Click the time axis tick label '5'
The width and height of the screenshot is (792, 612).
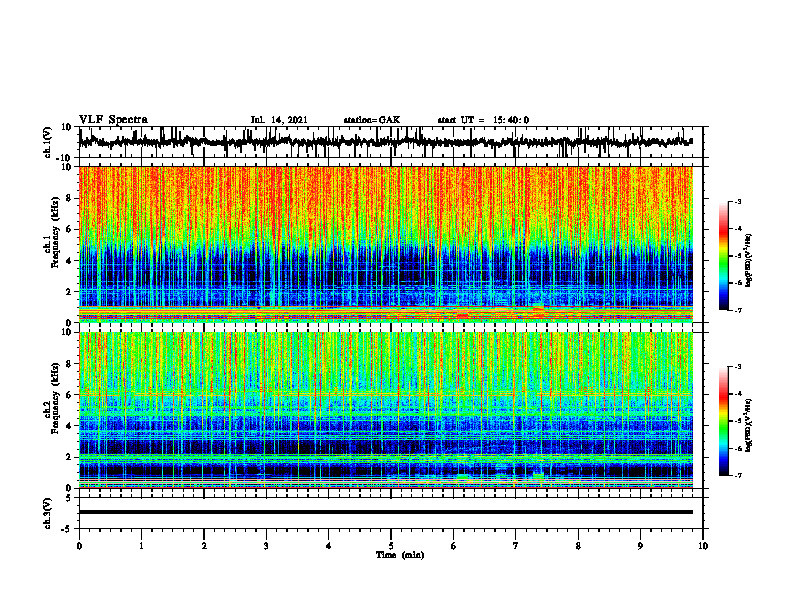(391, 546)
